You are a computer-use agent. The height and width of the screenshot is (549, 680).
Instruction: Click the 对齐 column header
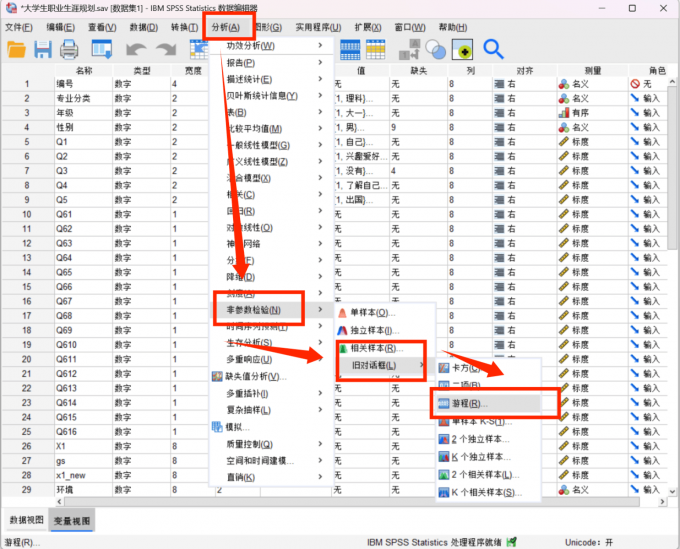[x=525, y=70]
